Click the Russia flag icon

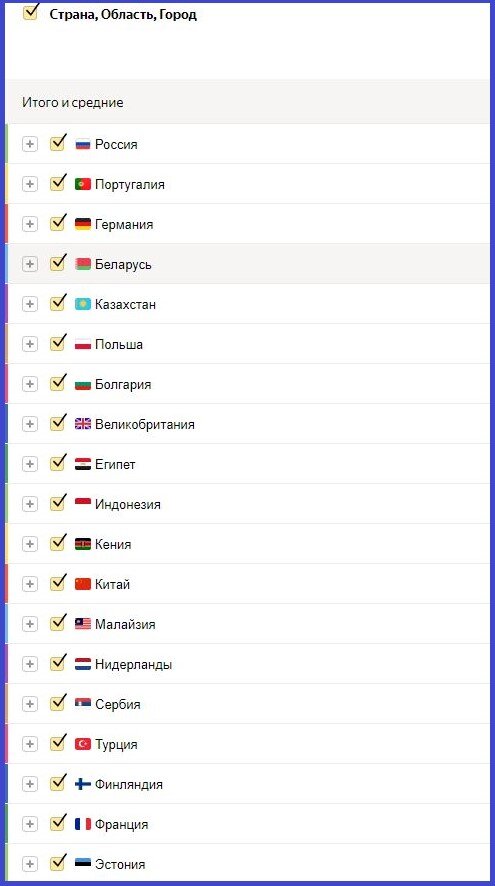(x=82, y=145)
